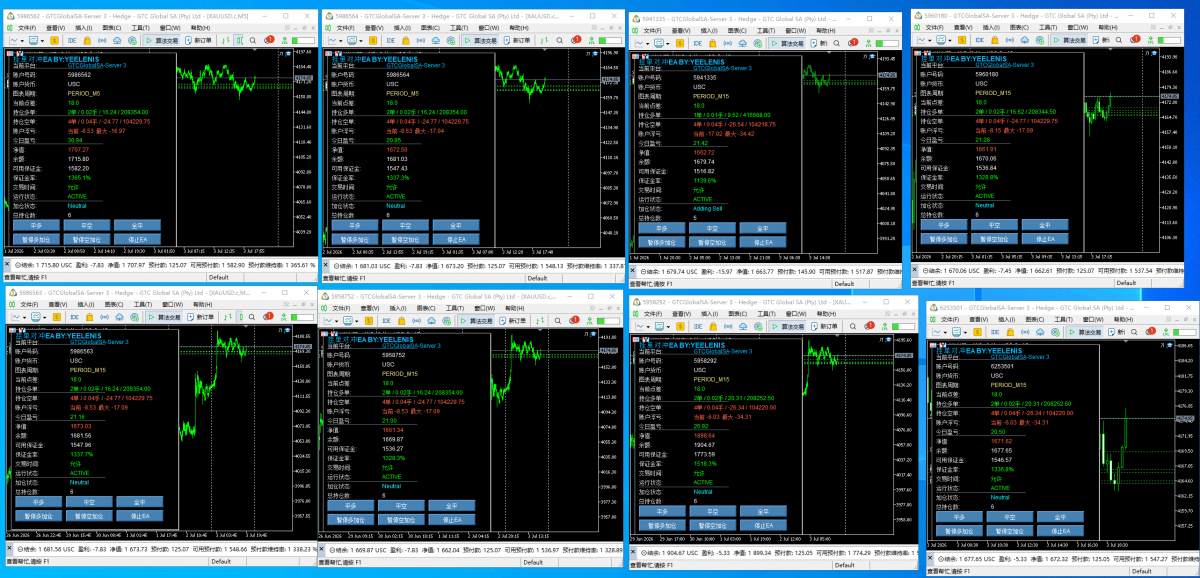1200x578 pixels.
Task: Open search magnifier in window 5960180
Action: [x=1119, y=40]
